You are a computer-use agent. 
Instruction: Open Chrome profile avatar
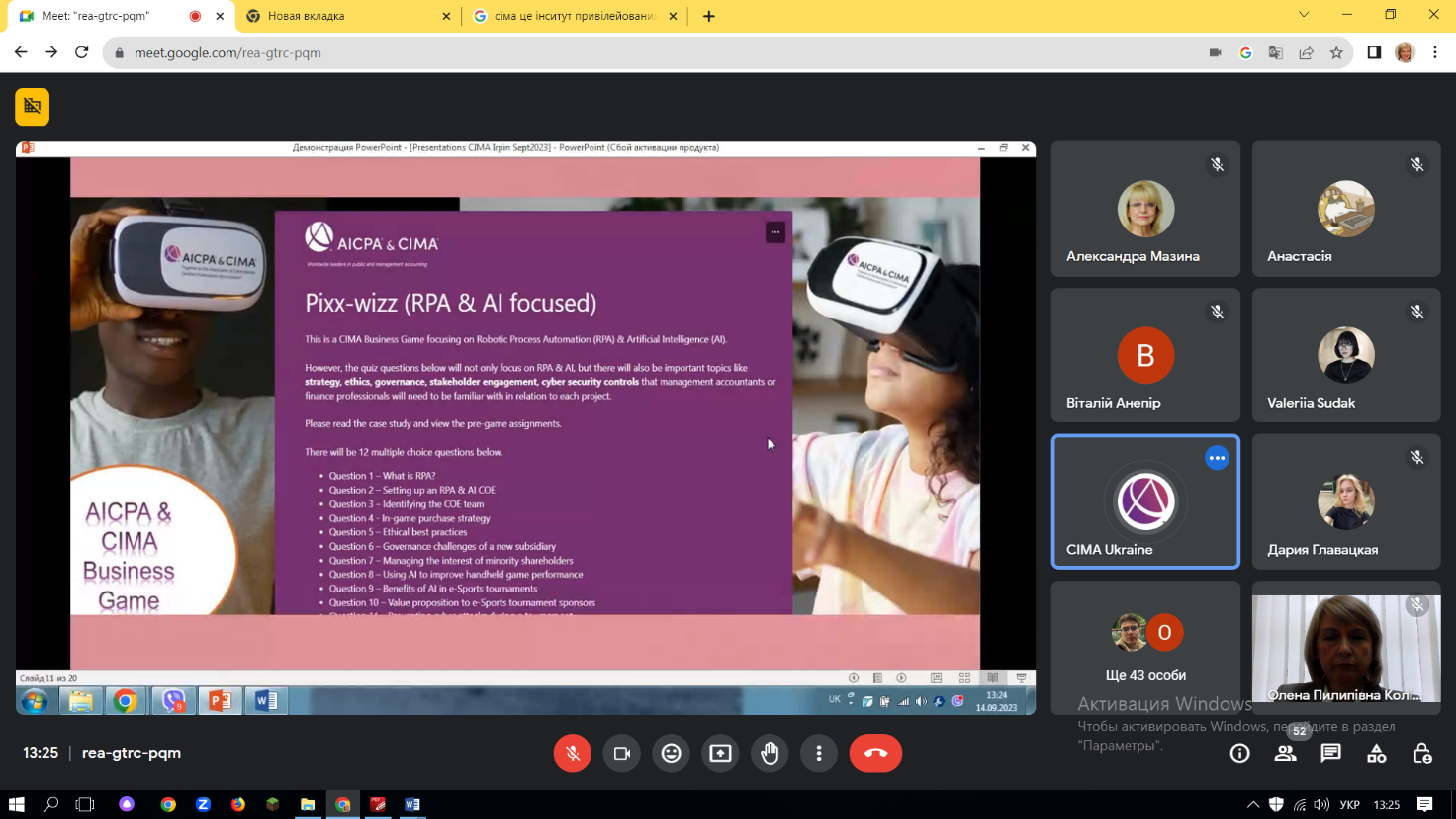coord(1405,52)
